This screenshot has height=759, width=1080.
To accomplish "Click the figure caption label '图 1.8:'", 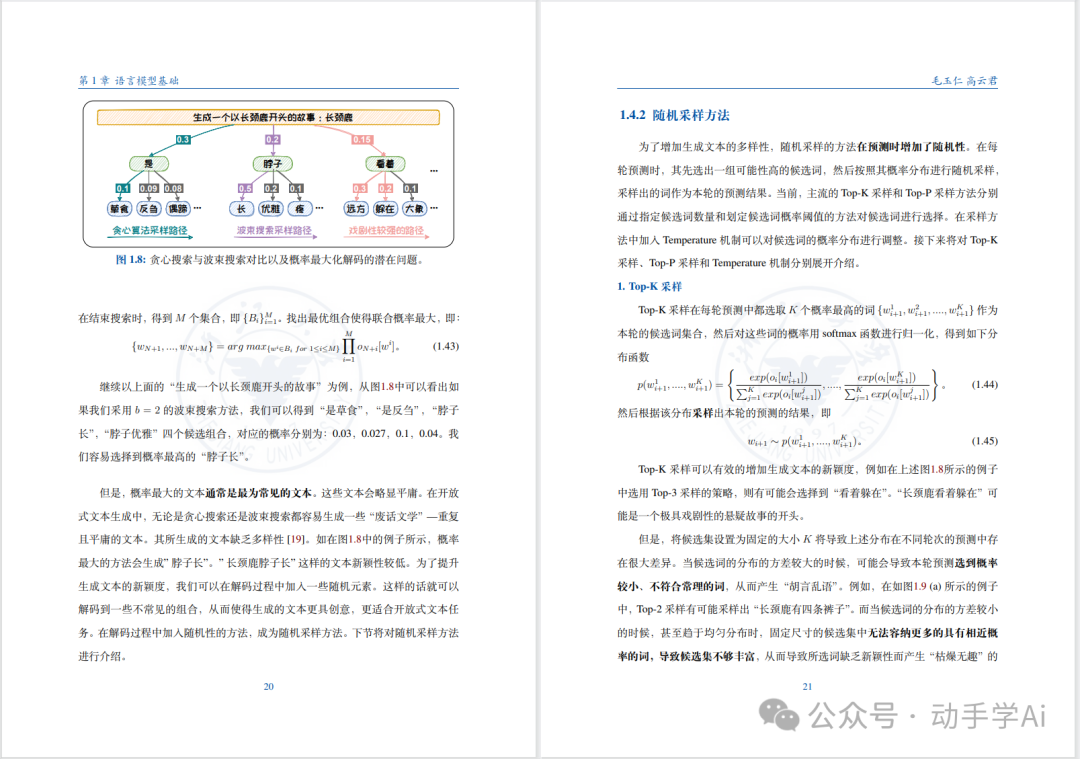I will [x=131, y=260].
